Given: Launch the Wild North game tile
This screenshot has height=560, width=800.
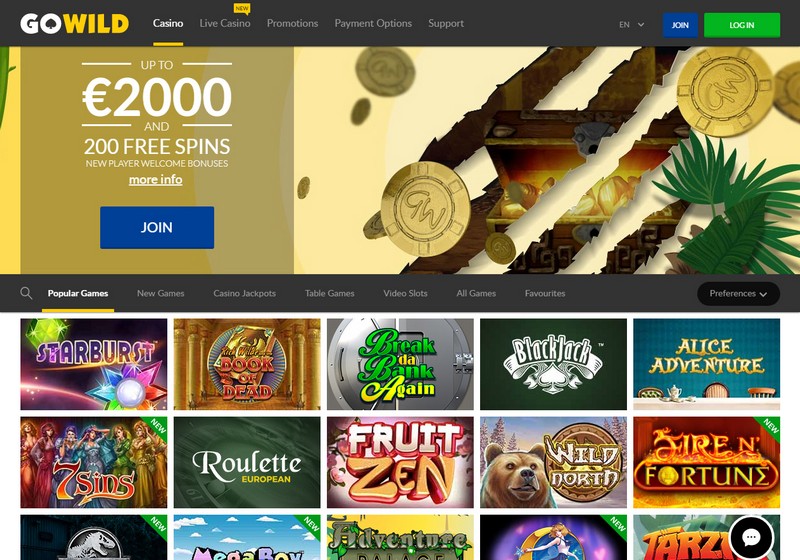Looking at the screenshot, I should 553,462.
